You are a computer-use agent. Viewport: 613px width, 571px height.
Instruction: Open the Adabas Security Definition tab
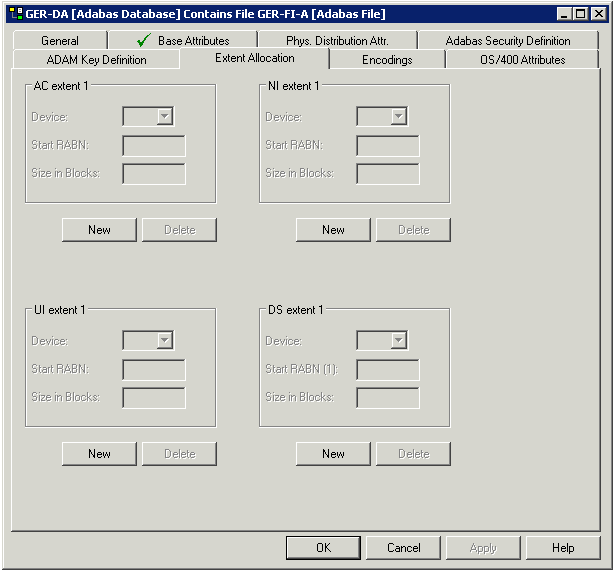pos(508,41)
